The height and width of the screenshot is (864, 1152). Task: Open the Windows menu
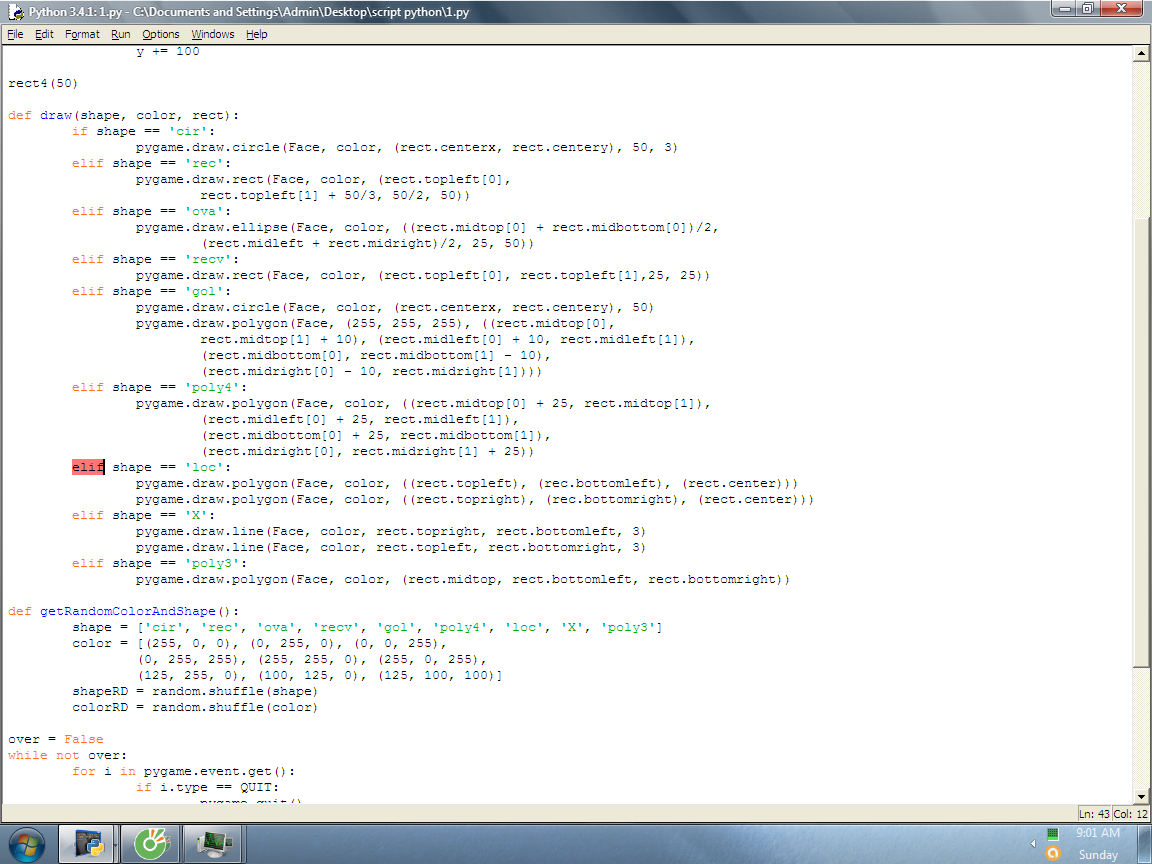pos(212,34)
